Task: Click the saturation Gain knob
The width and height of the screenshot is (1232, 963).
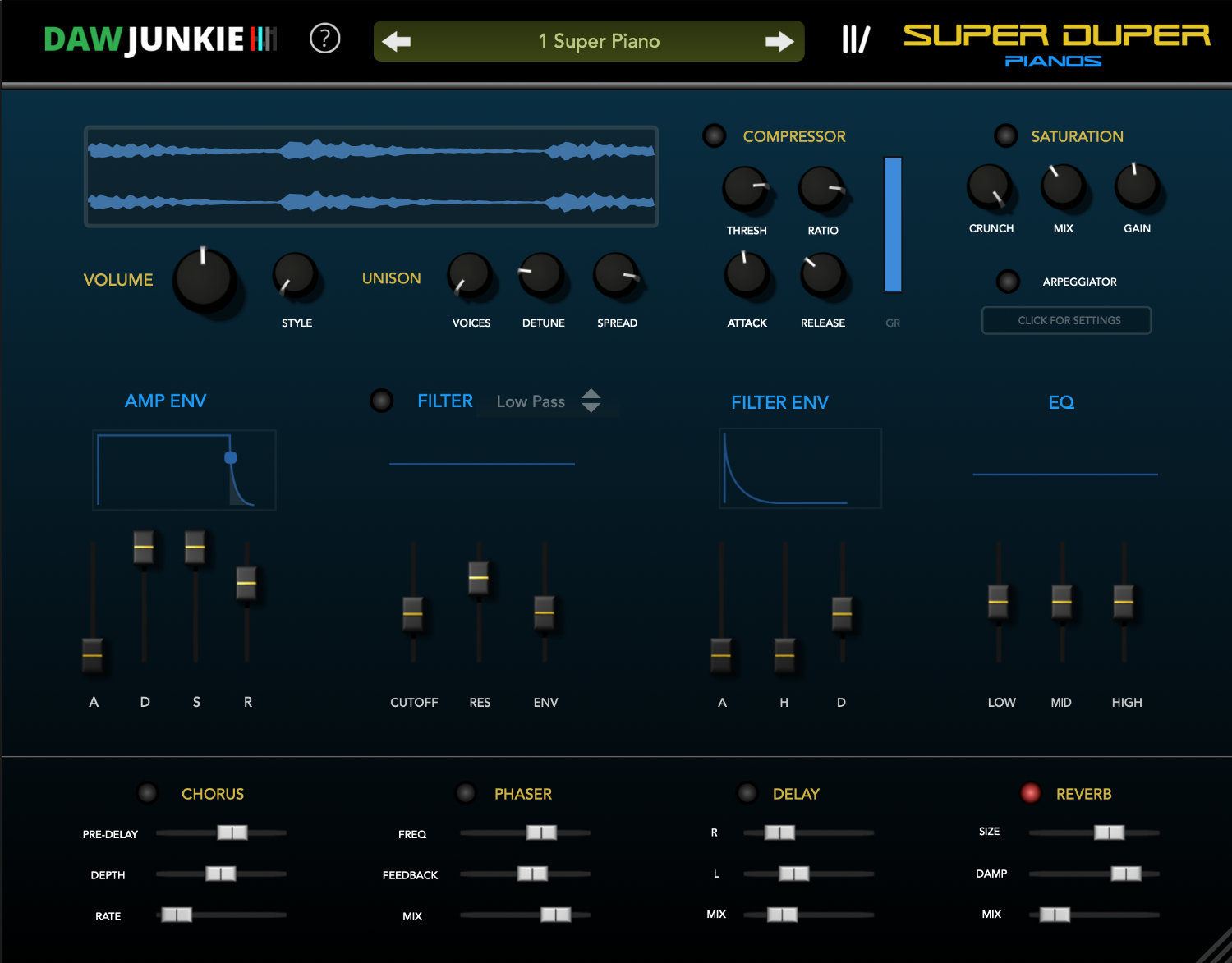Action: [x=1137, y=186]
